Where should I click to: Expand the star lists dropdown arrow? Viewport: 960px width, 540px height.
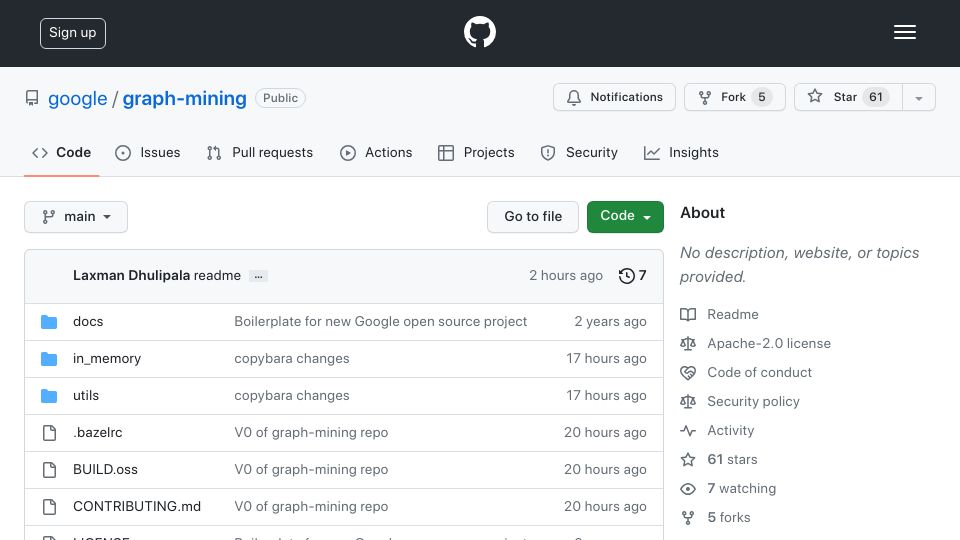coord(918,98)
